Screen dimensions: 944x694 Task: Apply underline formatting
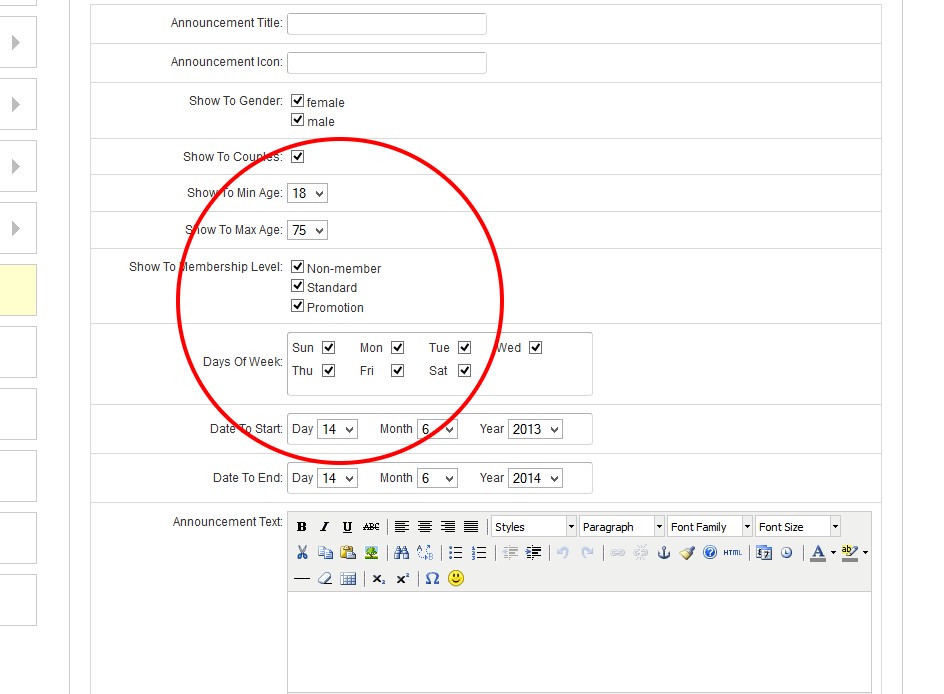click(347, 527)
